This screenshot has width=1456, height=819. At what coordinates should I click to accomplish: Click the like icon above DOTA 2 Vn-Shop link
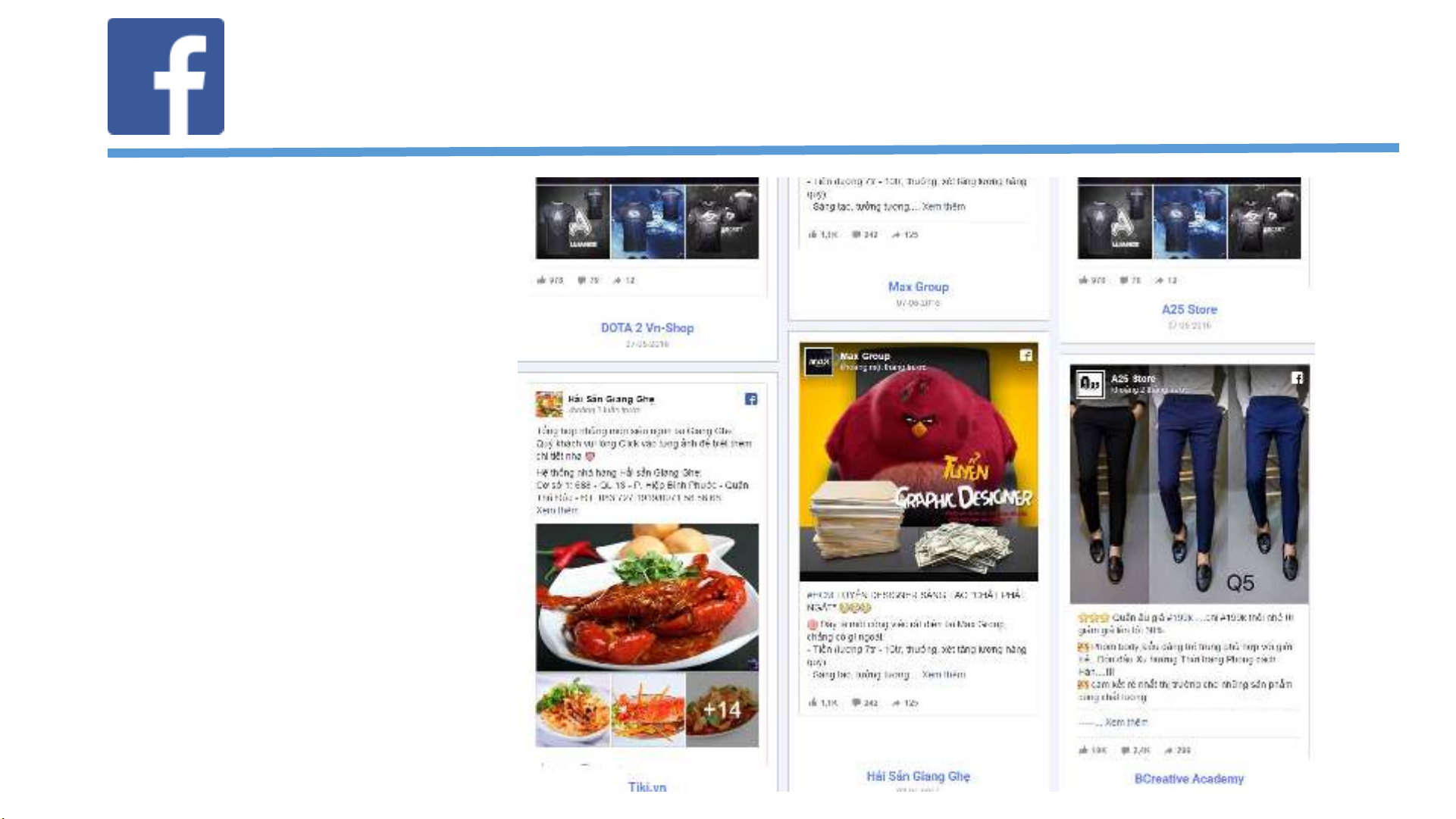click(x=541, y=280)
